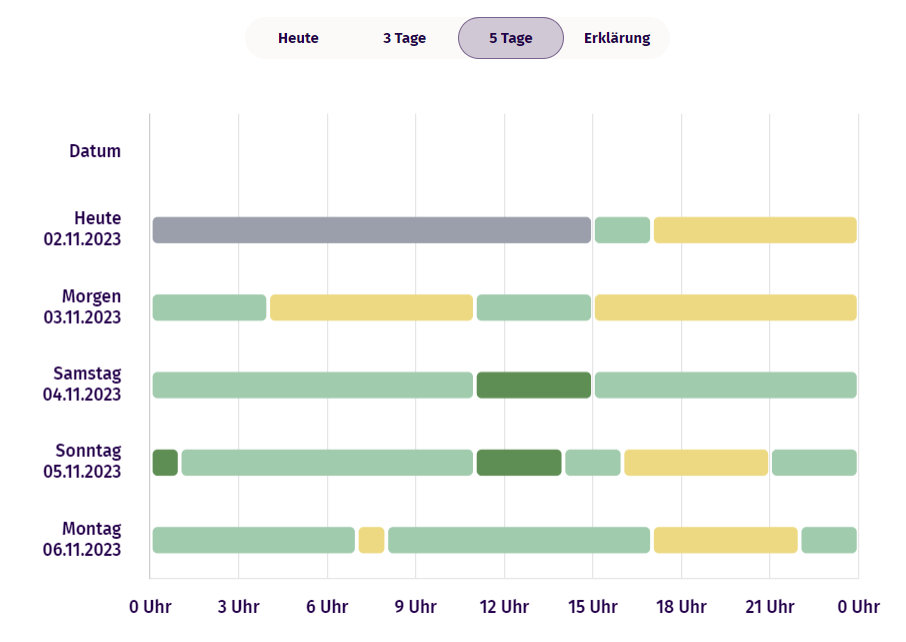The width and height of the screenshot is (906, 642).
Task: Click the 12 Uhr axis label
Action: [x=504, y=607]
